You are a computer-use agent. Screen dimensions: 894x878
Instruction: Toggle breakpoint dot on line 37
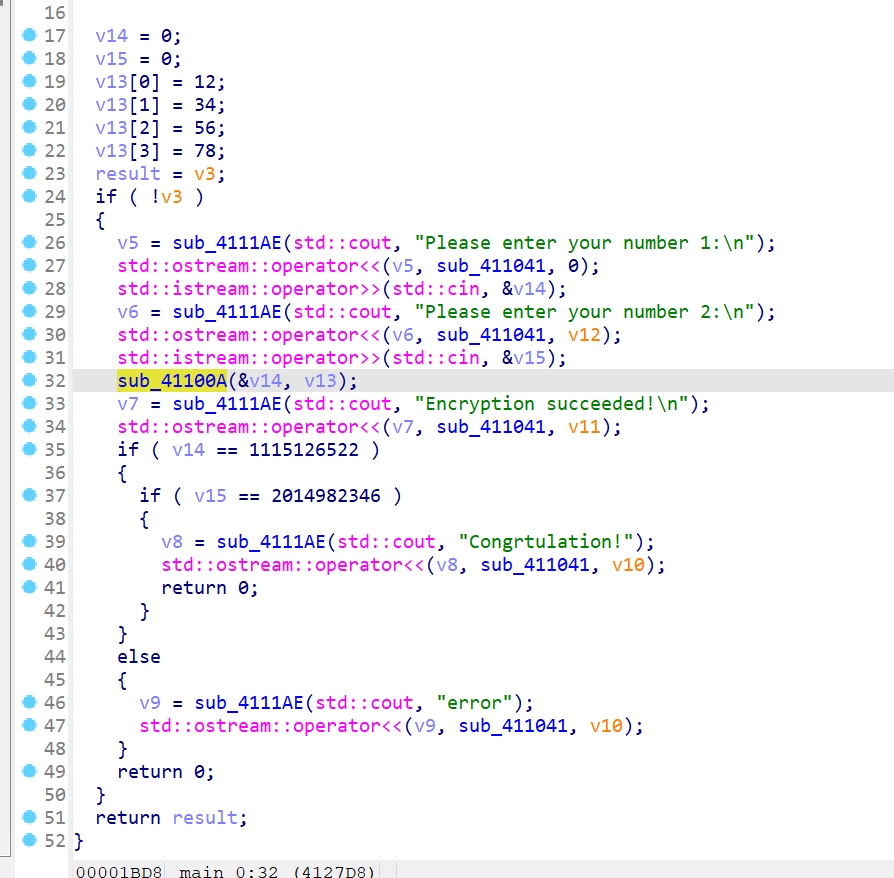point(29,495)
